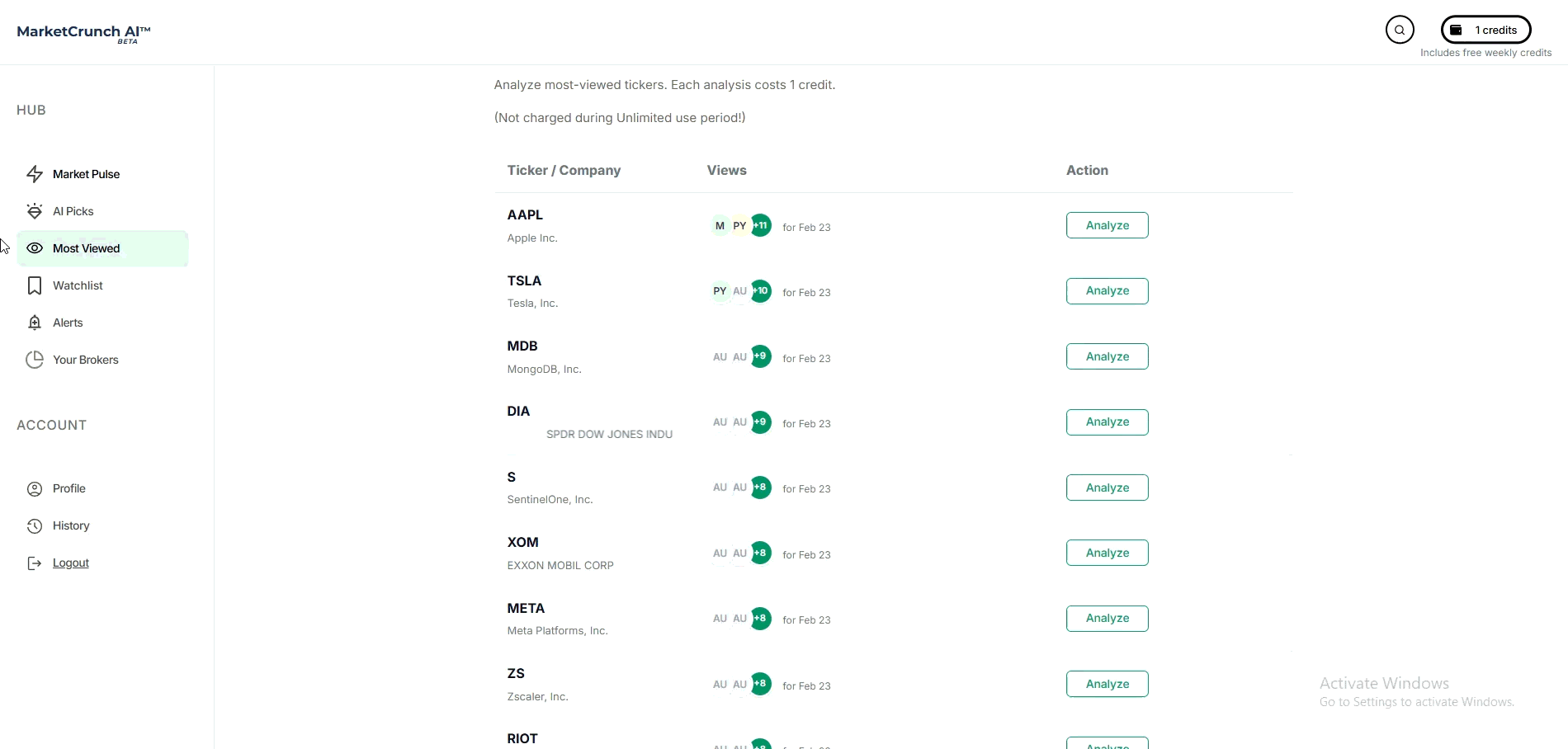Click the History clock icon

pos(35,525)
